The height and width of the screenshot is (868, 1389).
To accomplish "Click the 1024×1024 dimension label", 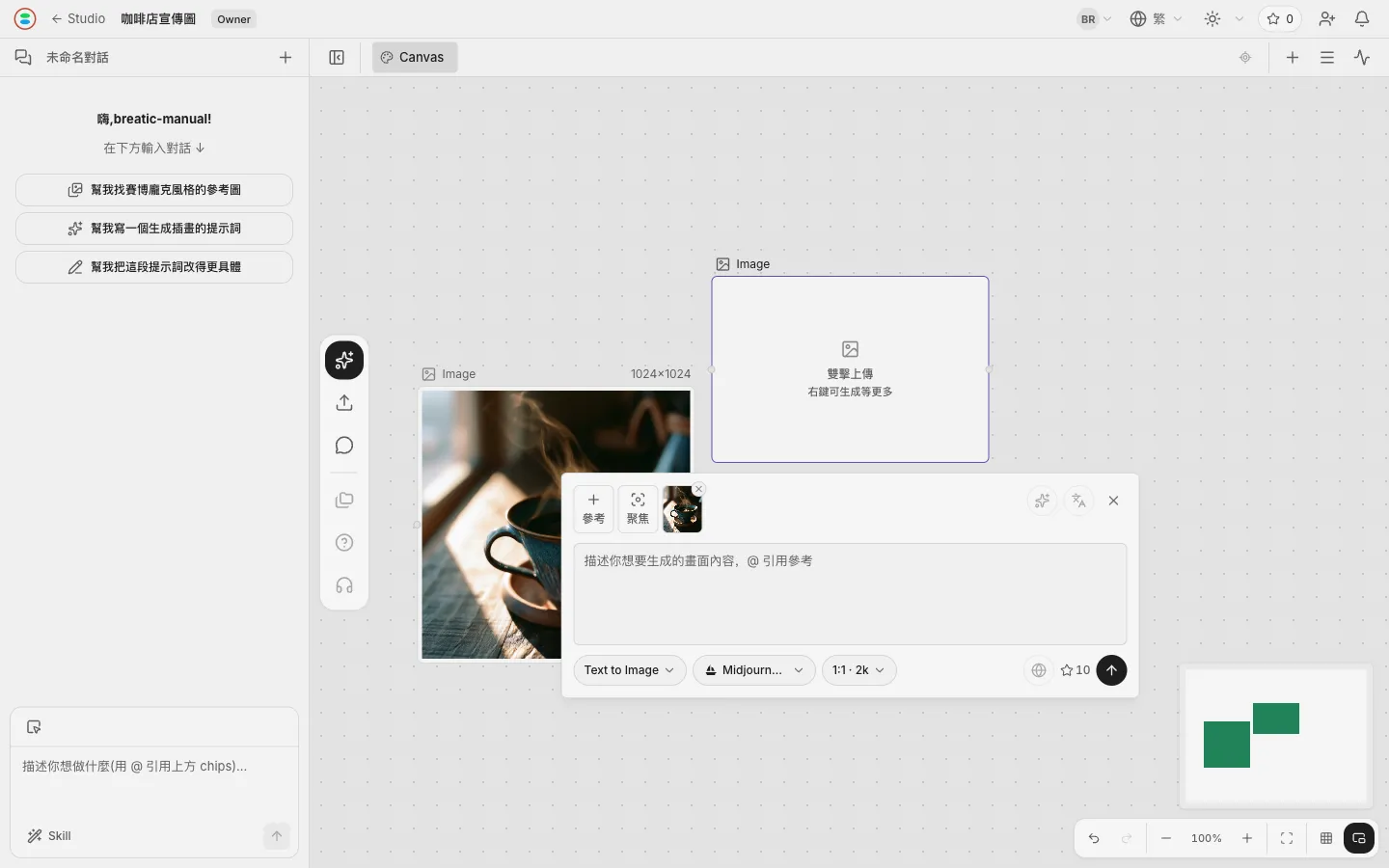I will 661,374.
